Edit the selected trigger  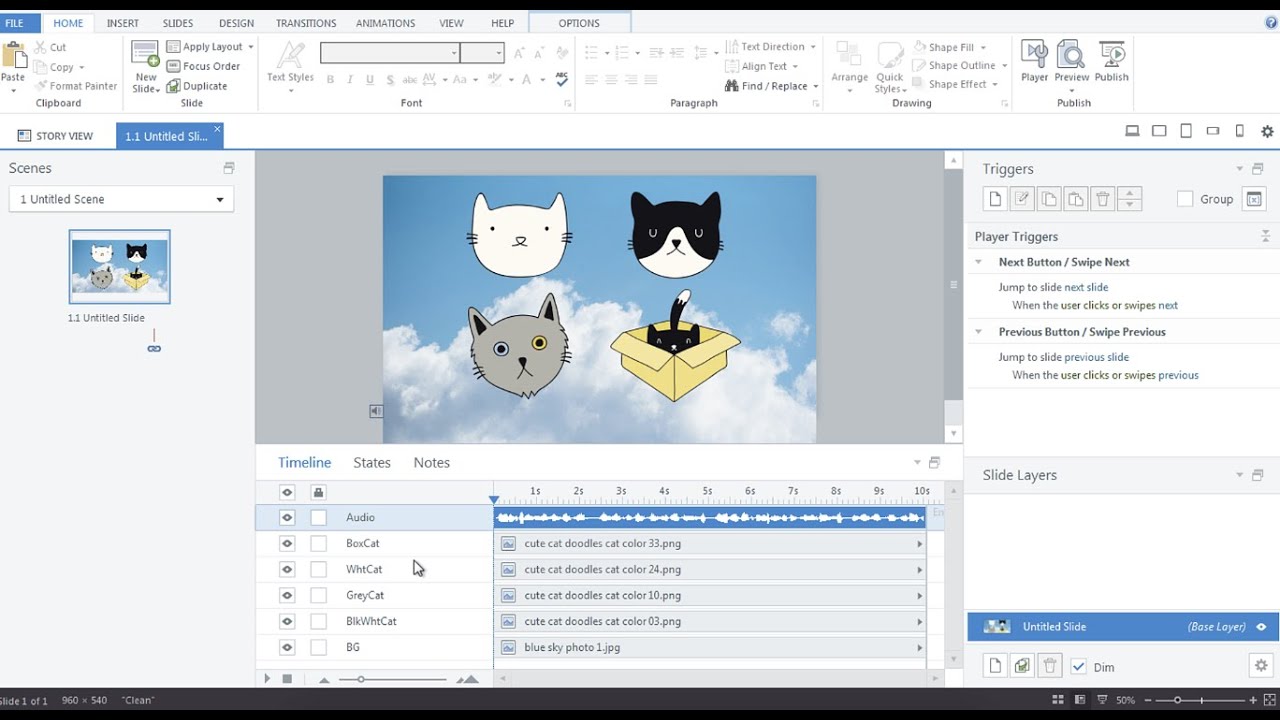1022,199
